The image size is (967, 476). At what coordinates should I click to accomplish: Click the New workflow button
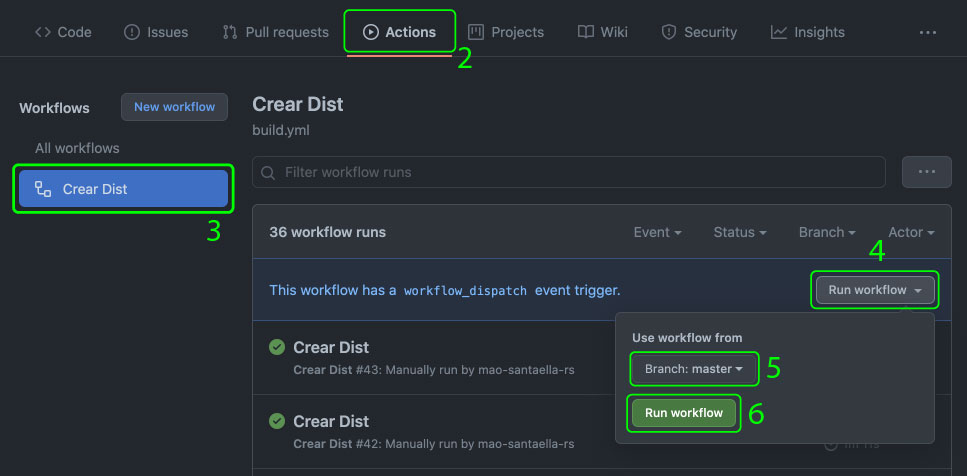175,107
